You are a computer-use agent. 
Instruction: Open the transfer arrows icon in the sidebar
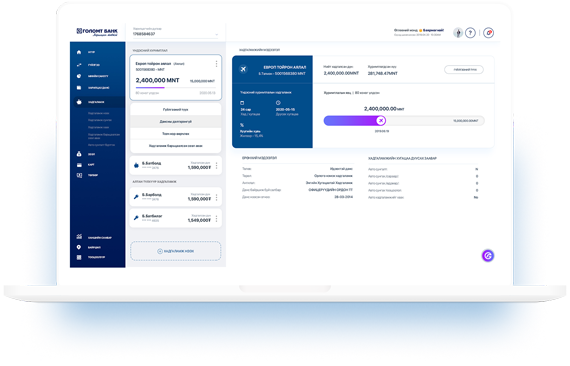click(79, 65)
